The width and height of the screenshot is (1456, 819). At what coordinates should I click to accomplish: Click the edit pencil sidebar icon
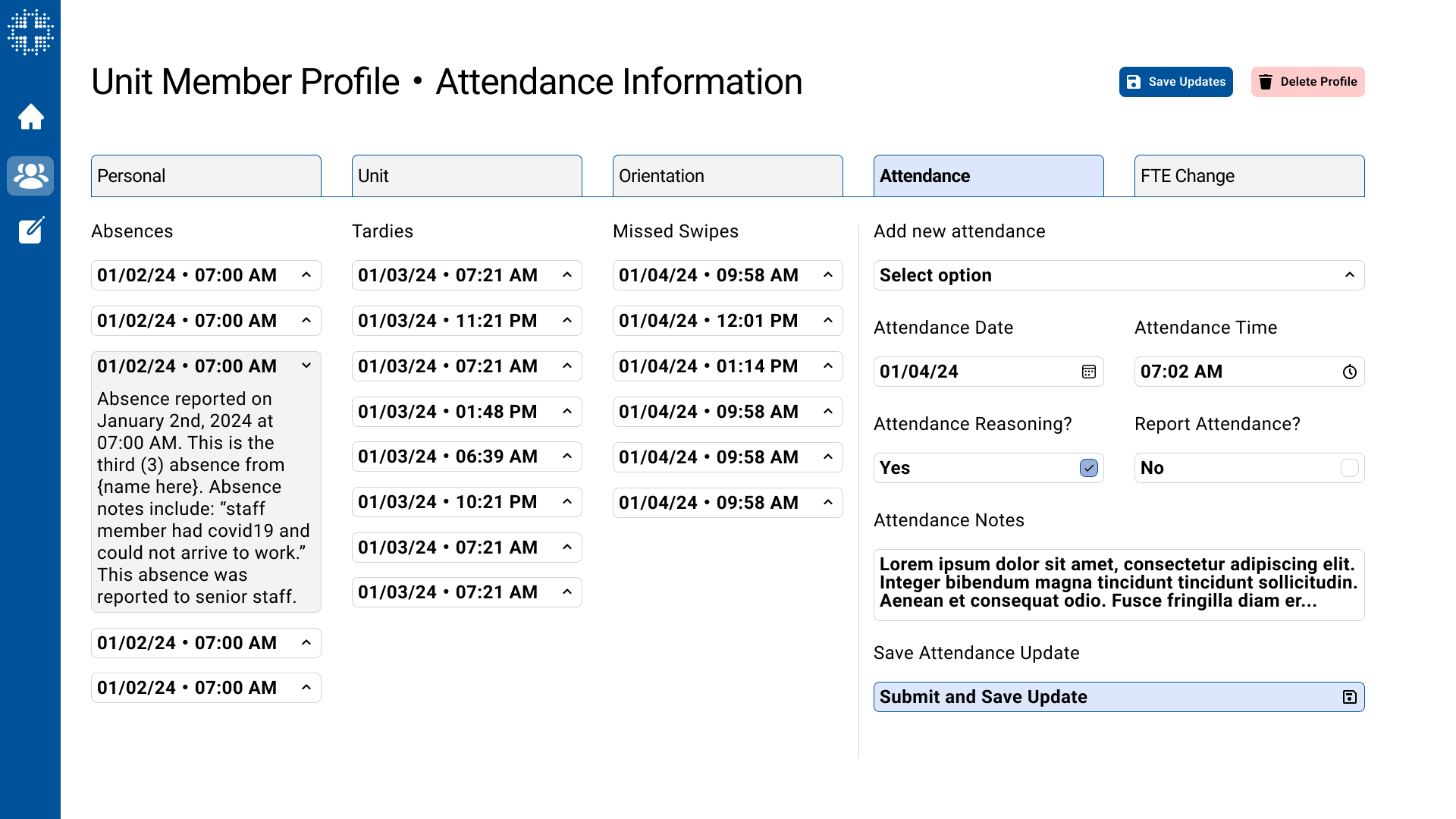30,230
